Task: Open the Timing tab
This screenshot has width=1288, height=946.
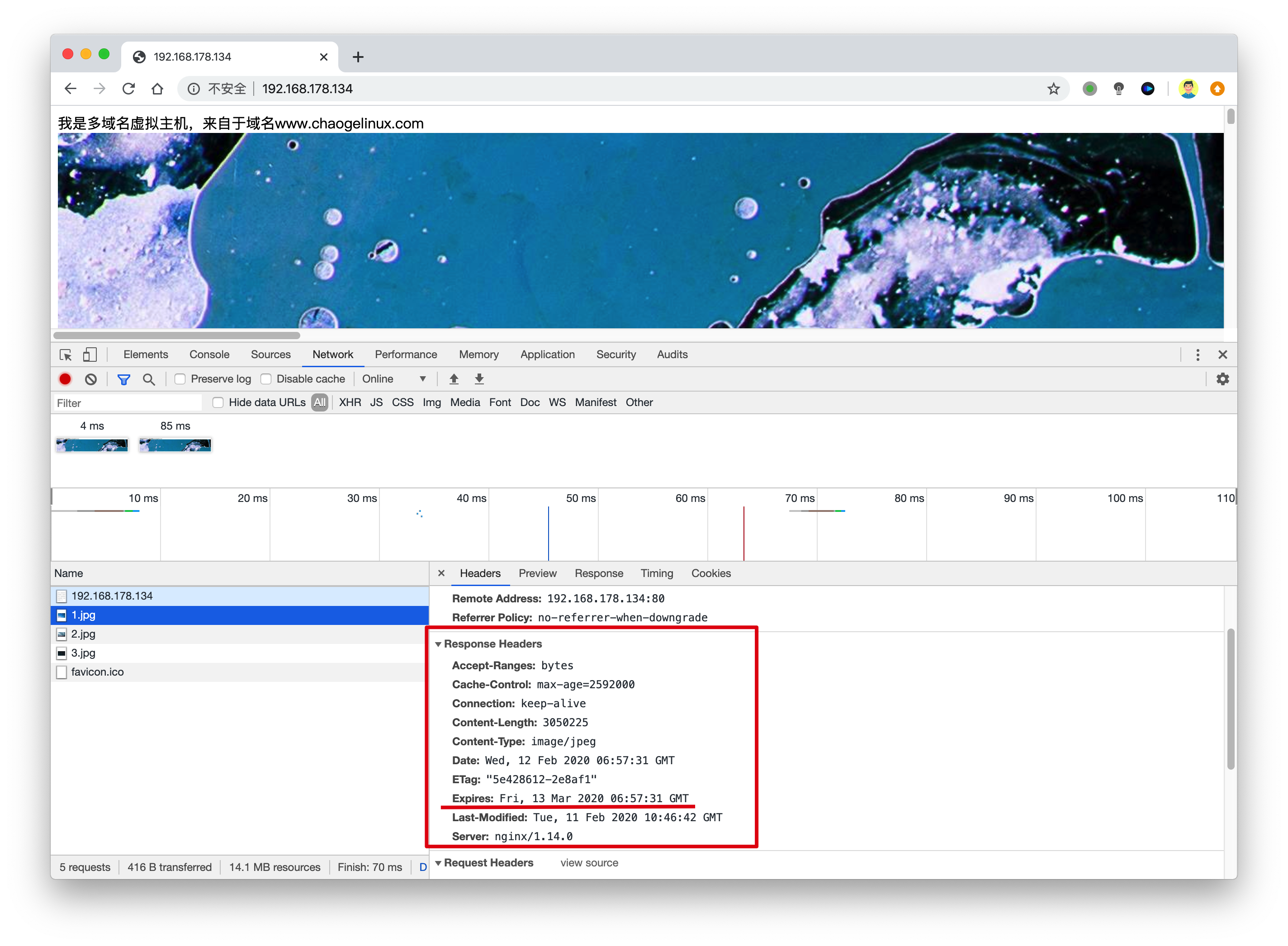Action: (657, 573)
